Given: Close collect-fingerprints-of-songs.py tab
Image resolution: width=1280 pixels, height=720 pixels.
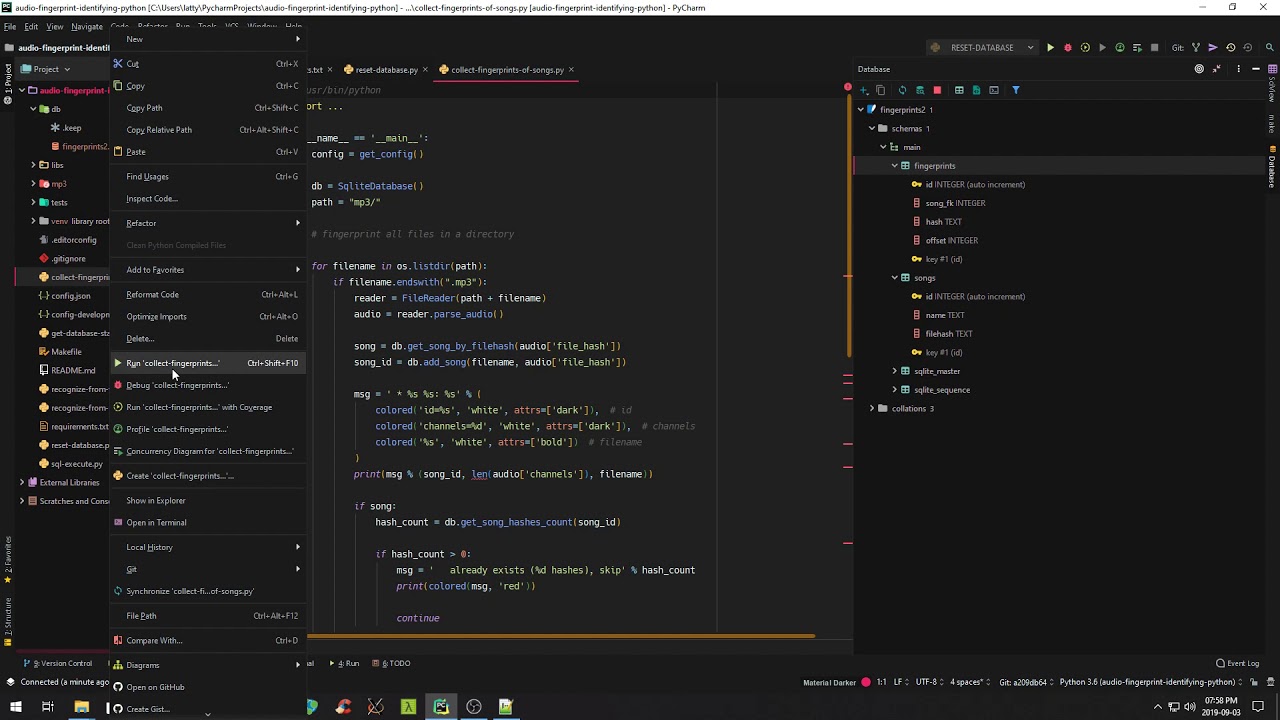Looking at the screenshot, I should tap(572, 70).
